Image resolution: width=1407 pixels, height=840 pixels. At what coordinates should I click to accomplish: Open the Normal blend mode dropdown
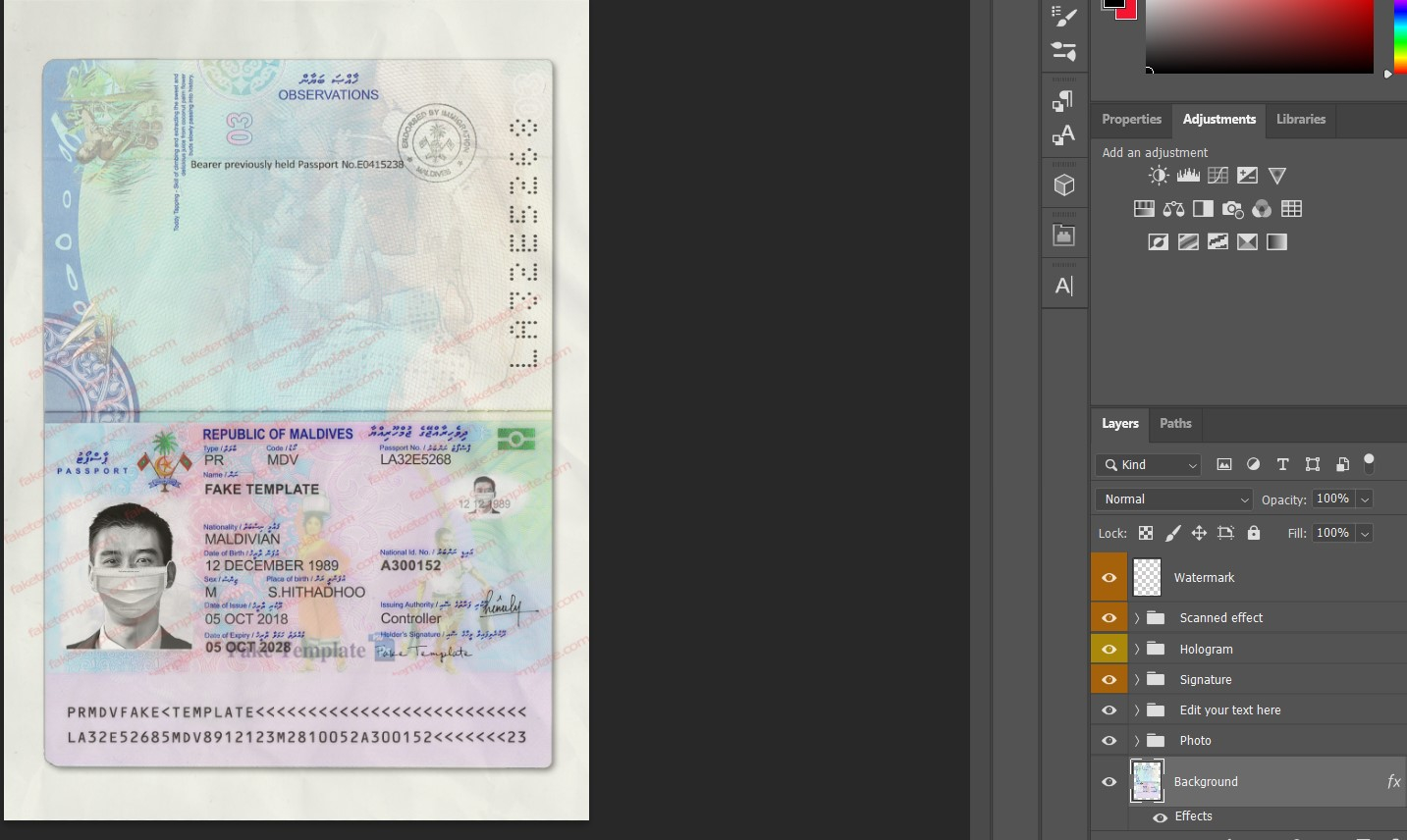tap(1172, 499)
